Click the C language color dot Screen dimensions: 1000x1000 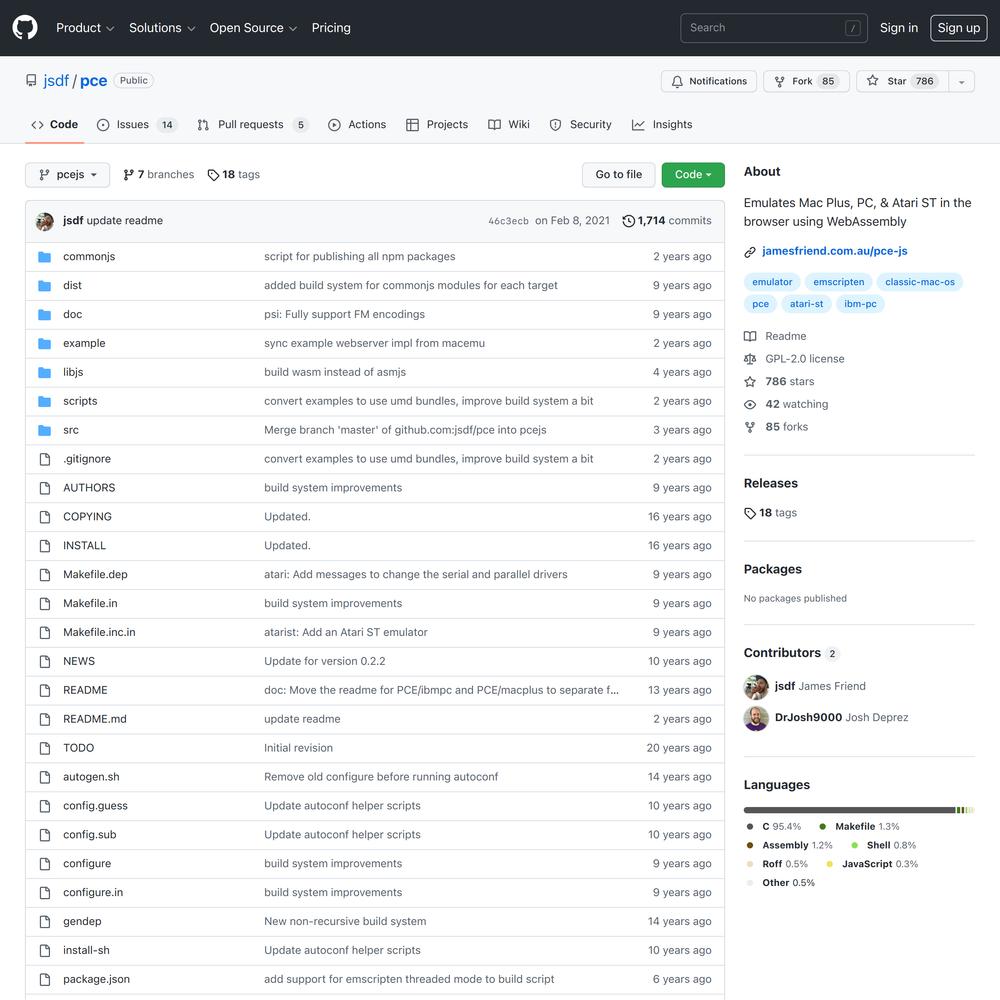coord(750,827)
